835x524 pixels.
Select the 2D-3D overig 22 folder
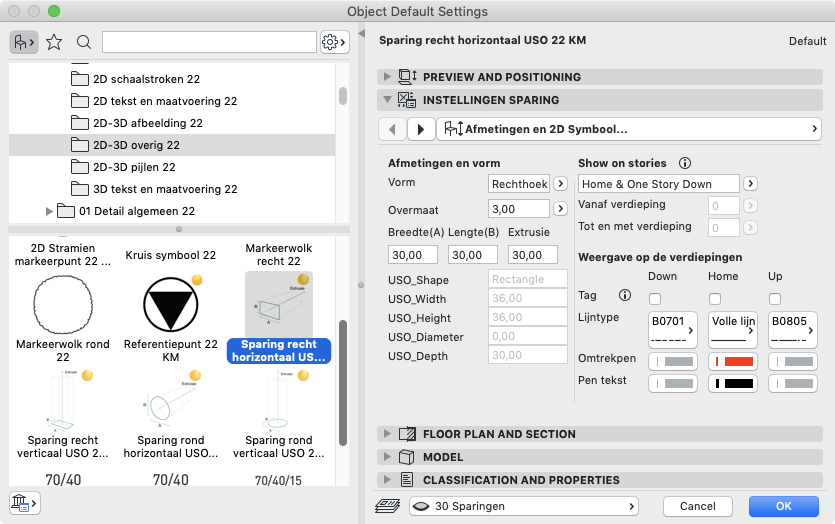[172, 145]
